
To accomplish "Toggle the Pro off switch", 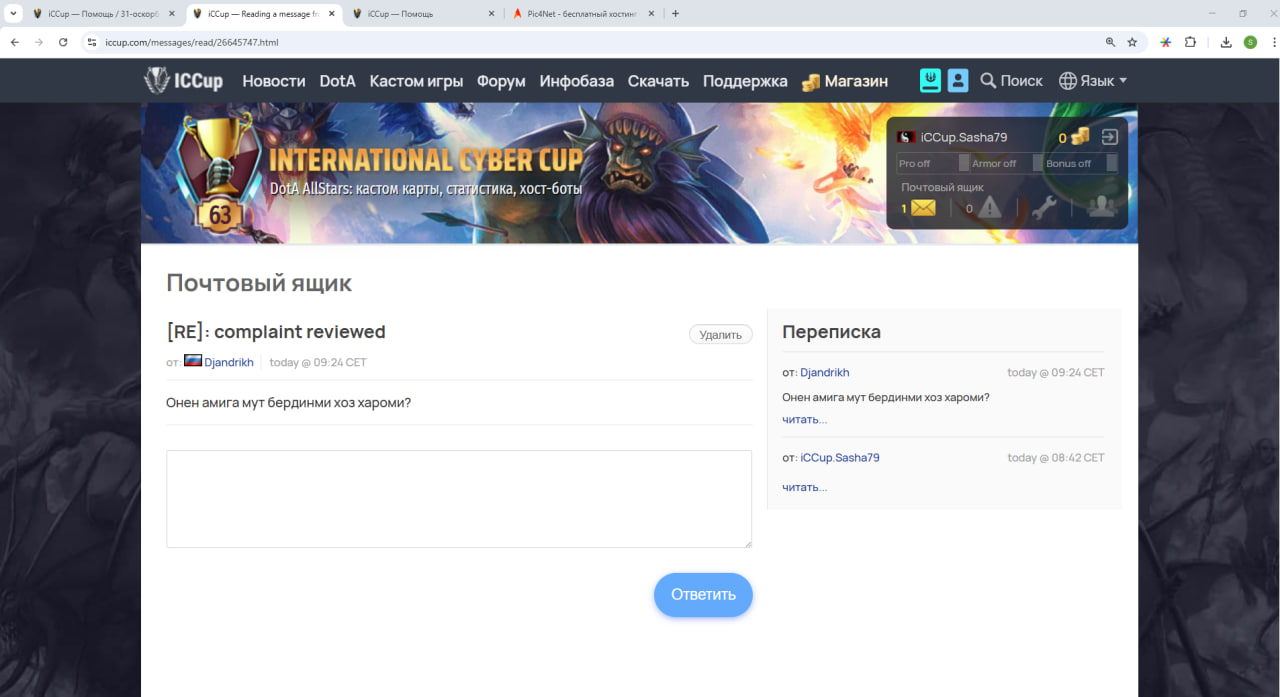I will 964,163.
